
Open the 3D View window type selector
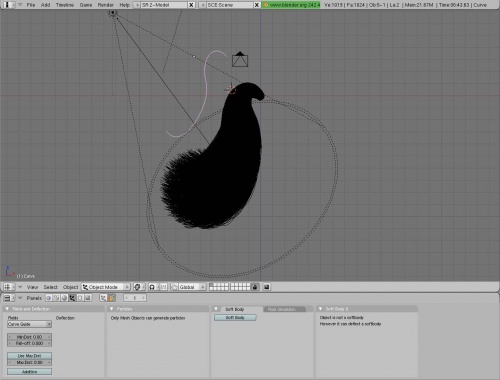(9, 287)
